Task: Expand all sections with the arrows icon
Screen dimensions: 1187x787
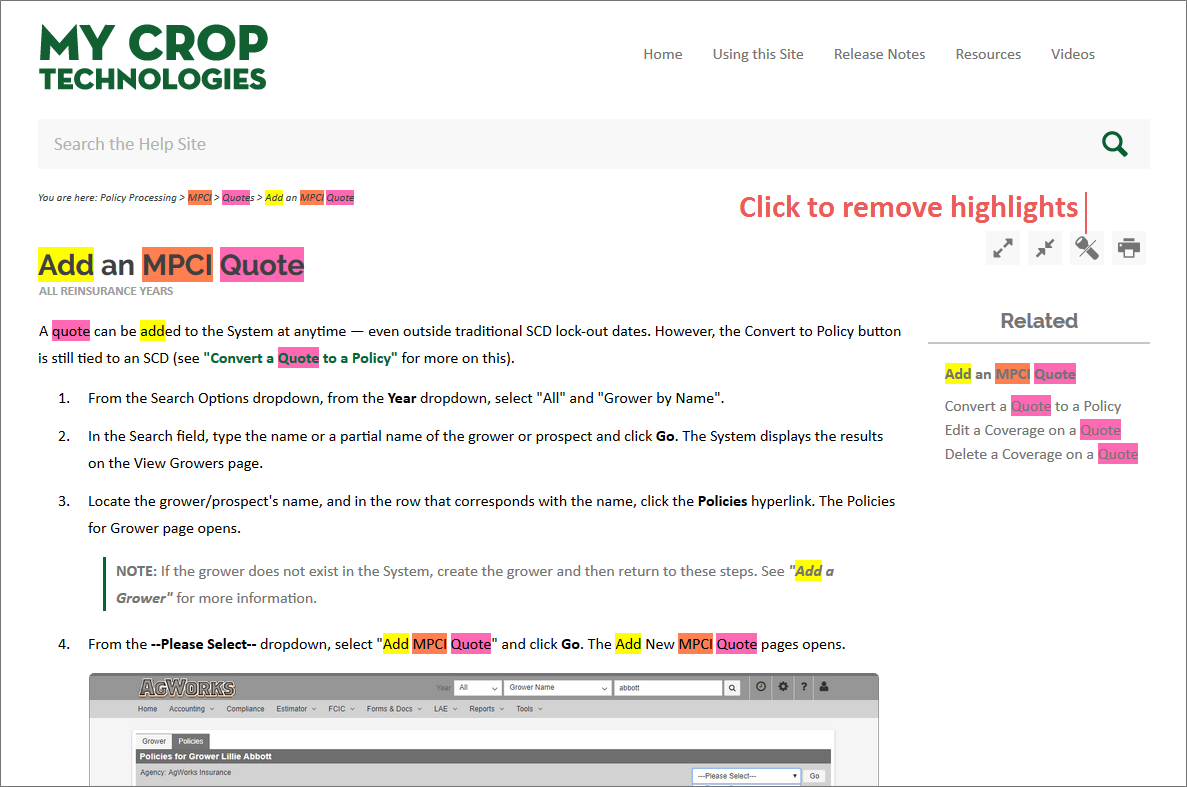Action: (x=1003, y=248)
